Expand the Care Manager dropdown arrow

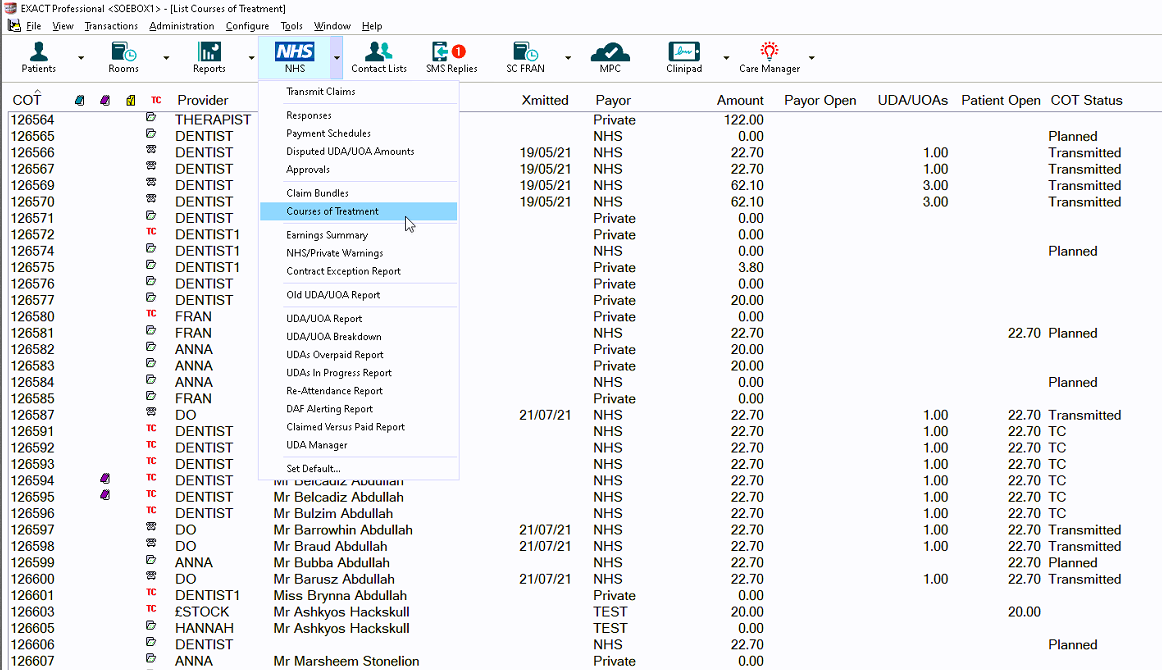coord(811,58)
